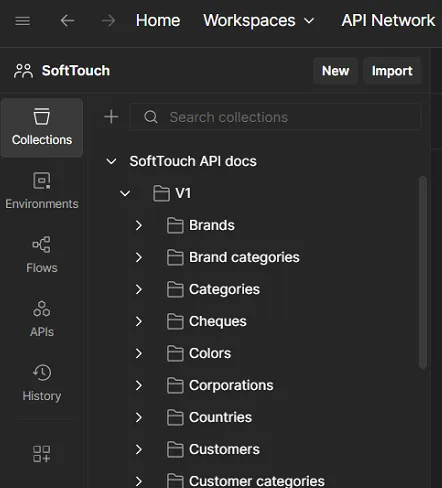Open the Workspaces dropdown
442x488 pixels.
259,20
